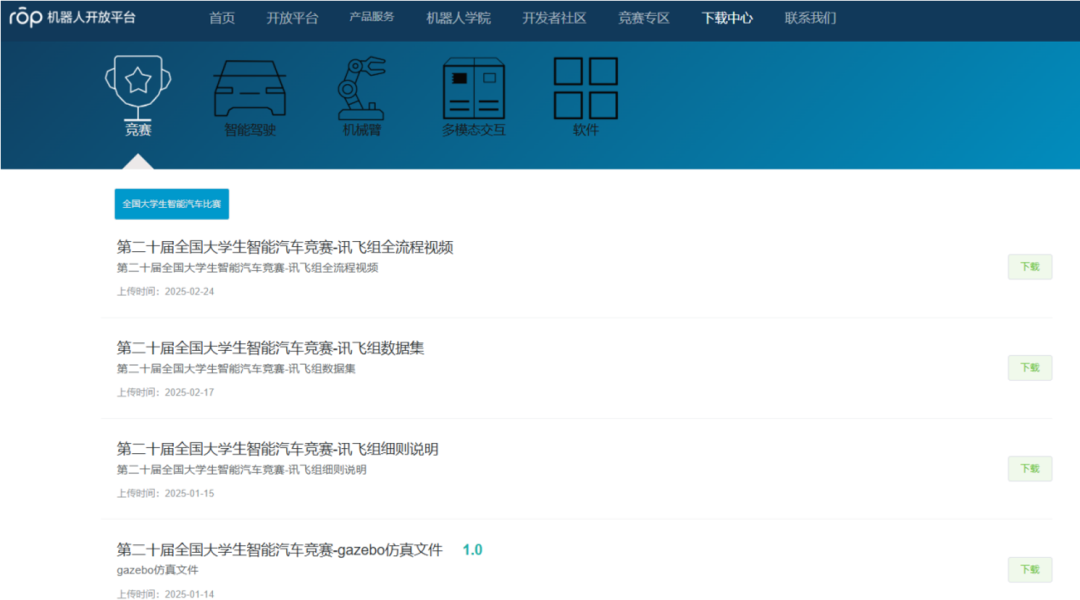Select the 机械臂 robotic arm icon
The width and height of the screenshot is (1080, 600).
pos(362,88)
